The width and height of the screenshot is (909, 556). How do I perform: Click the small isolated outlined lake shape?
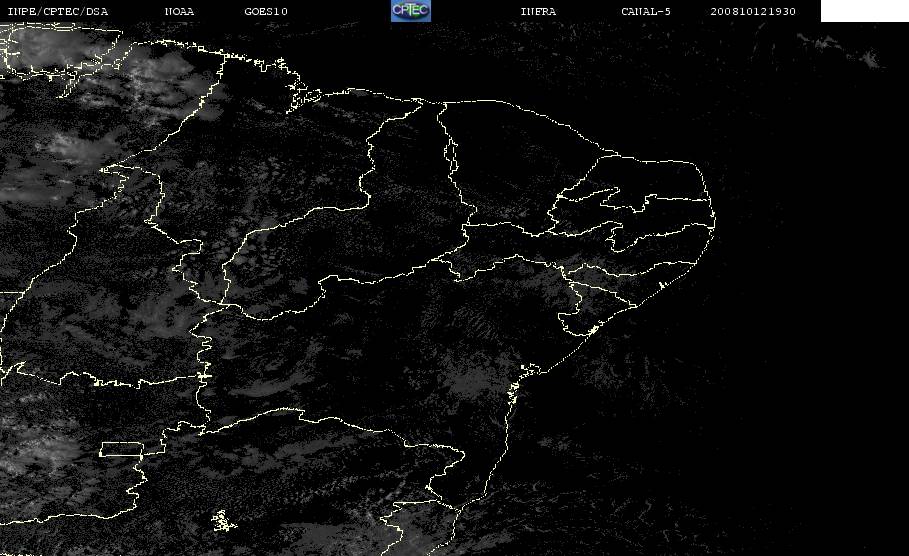point(223,521)
